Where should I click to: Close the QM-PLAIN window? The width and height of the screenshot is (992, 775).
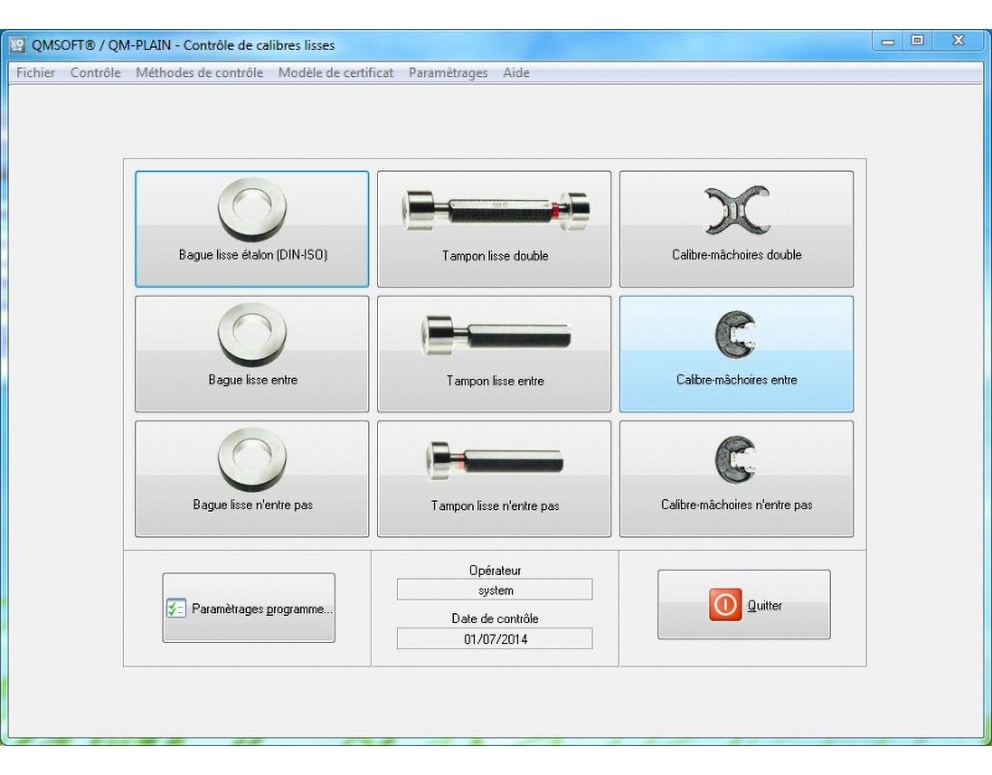click(x=958, y=41)
